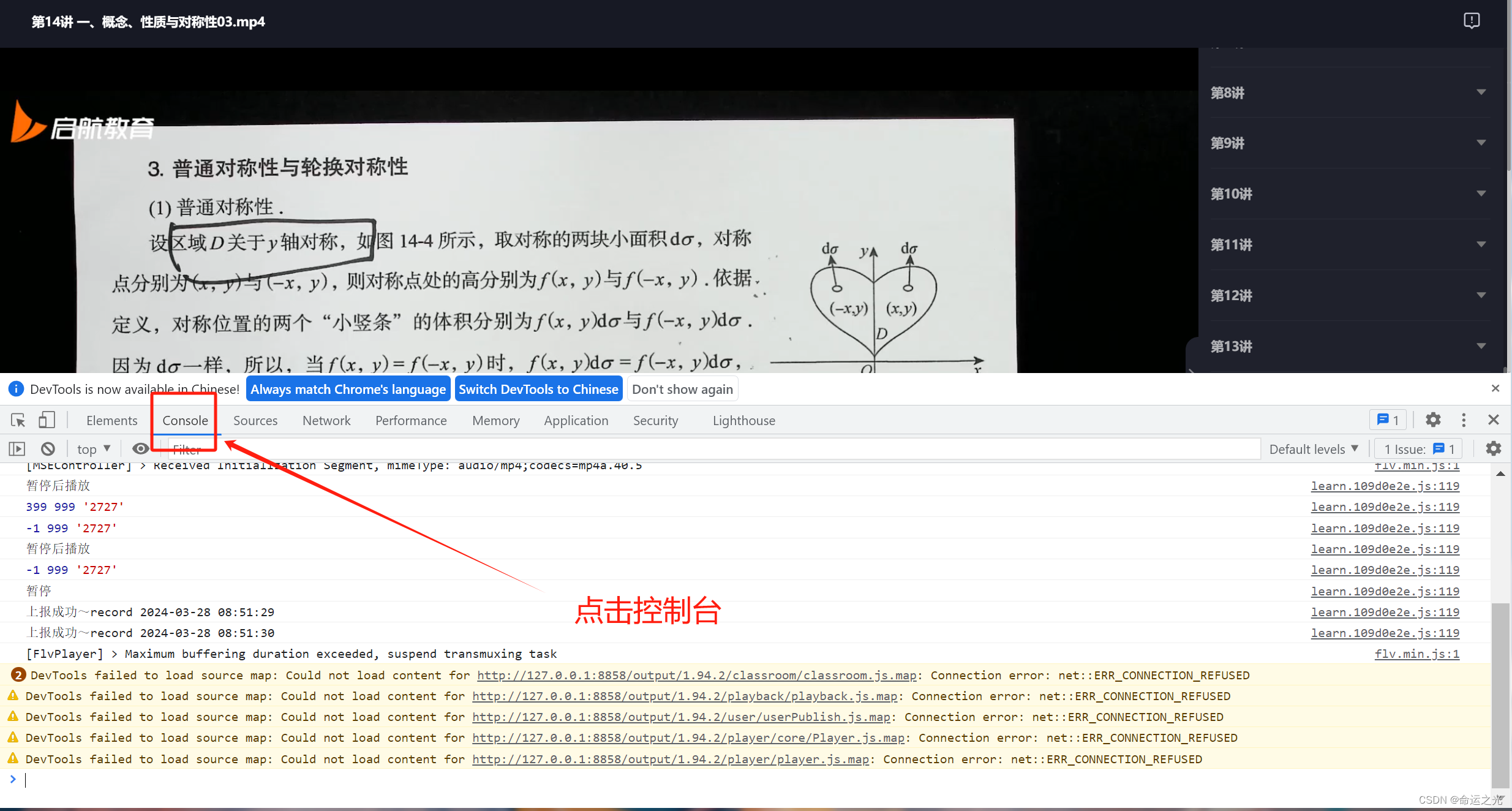Image resolution: width=1512 pixels, height=811 pixels.
Task: Click Don't show again button
Action: click(682, 389)
